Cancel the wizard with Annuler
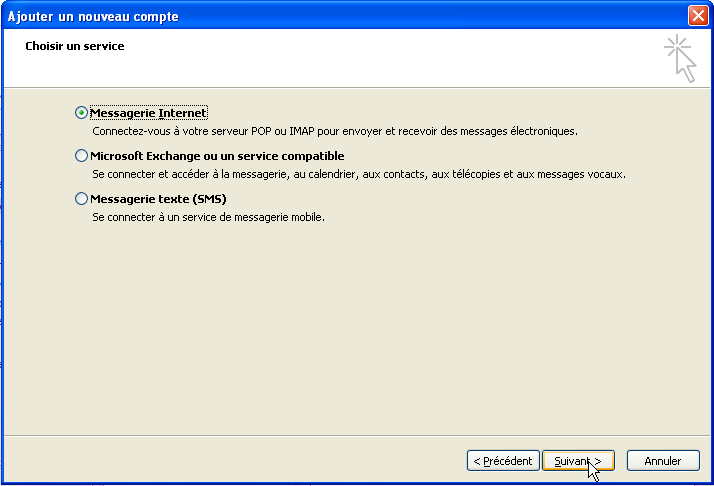Viewport: 714px width, 486px height. (x=663, y=460)
